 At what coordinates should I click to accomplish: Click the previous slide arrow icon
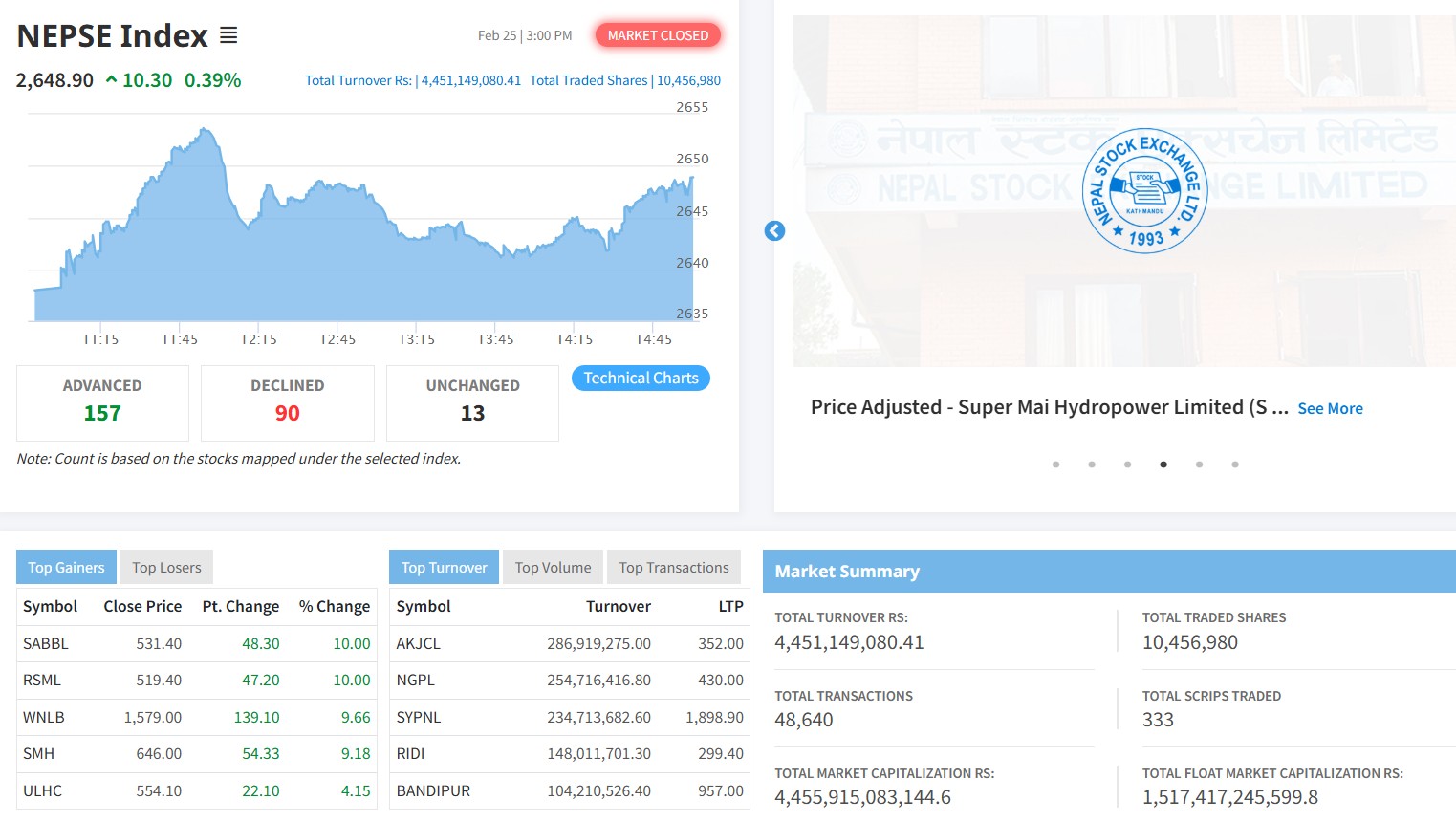click(x=774, y=231)
